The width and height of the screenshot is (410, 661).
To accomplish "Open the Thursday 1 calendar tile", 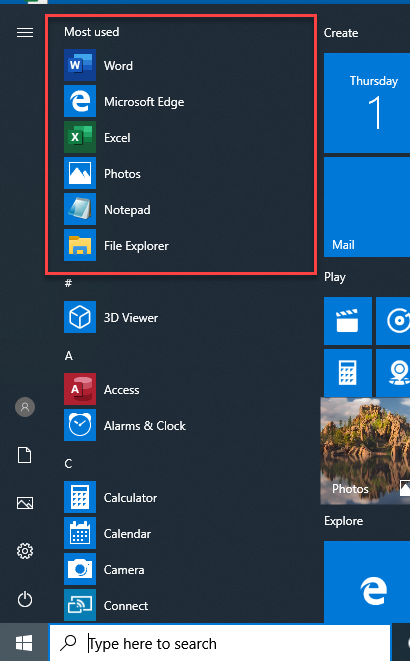I will [367, 102].
